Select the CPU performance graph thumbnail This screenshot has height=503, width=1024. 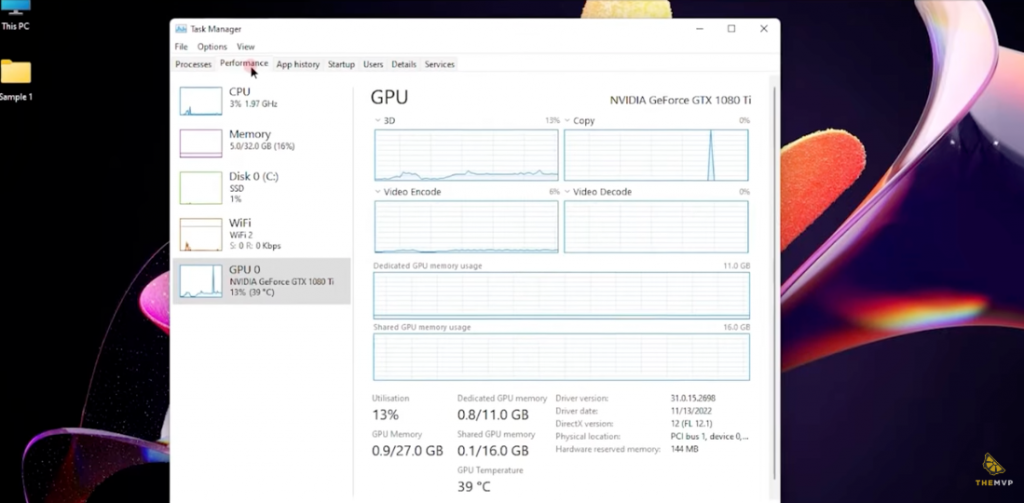(200, 100)
